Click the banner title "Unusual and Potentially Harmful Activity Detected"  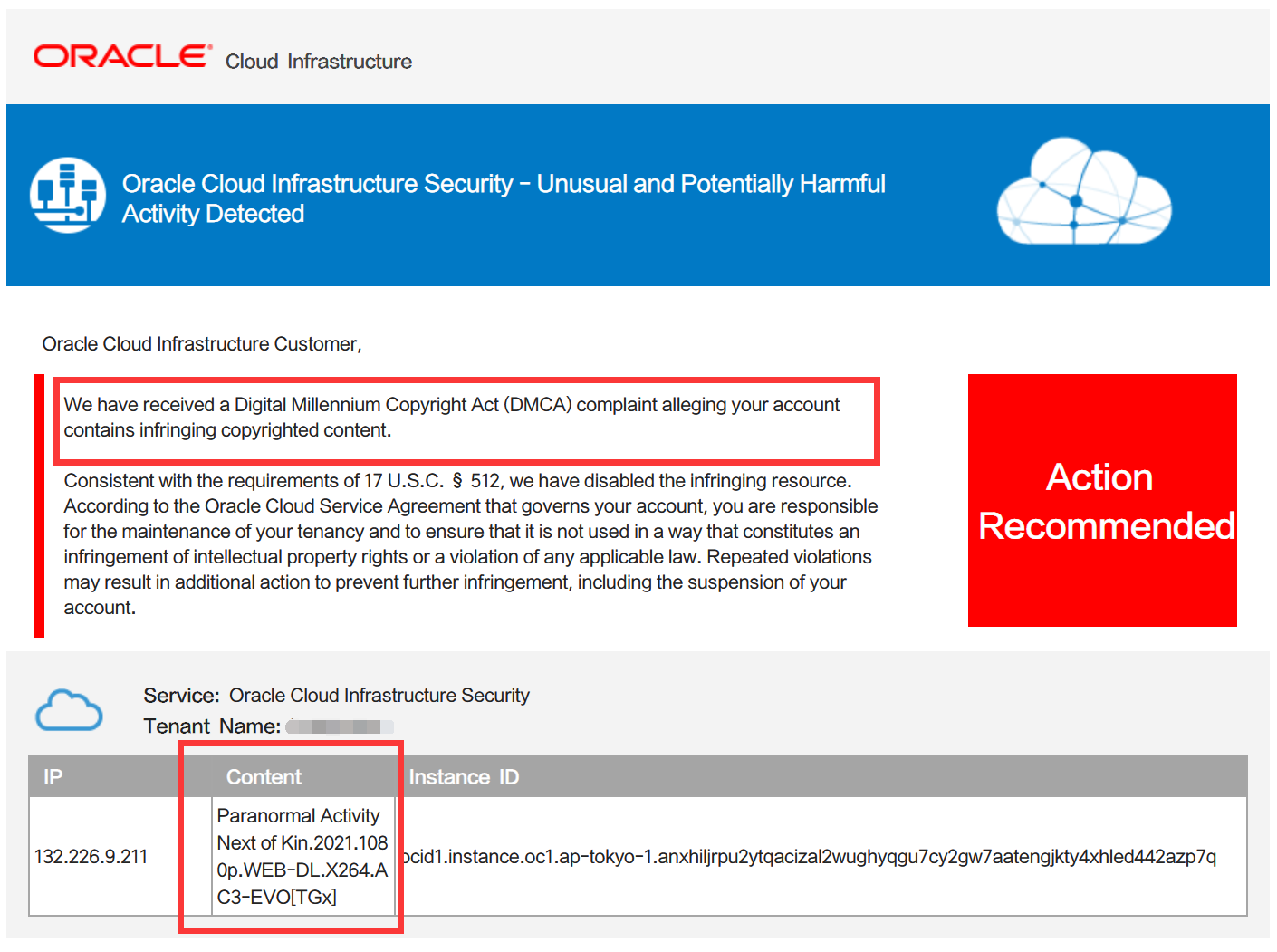point(504,198)
